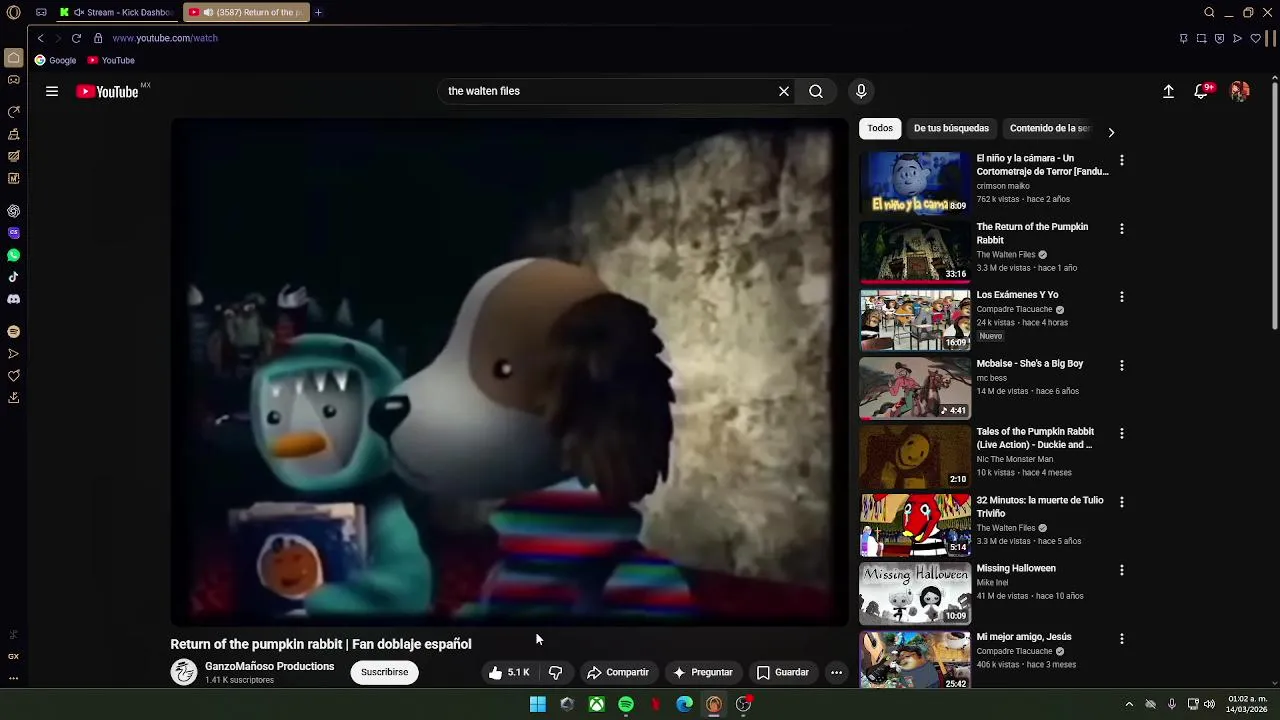Open the sidebar downloads icon
Viewport: 1280px width, 720px height.
click(14, 397)
